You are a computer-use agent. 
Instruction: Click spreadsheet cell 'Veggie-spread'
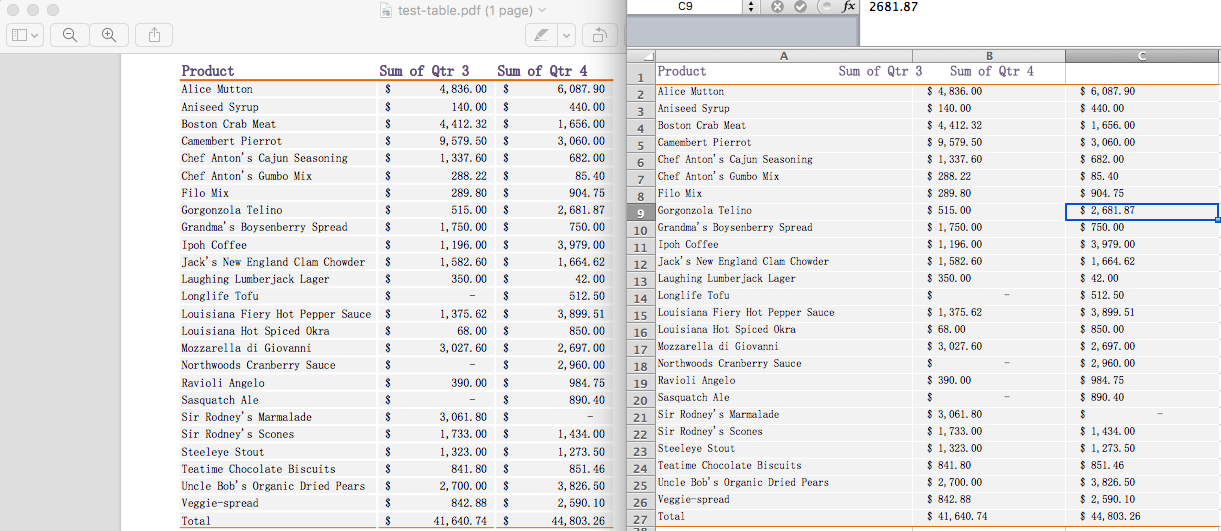[x=694, y=500]
